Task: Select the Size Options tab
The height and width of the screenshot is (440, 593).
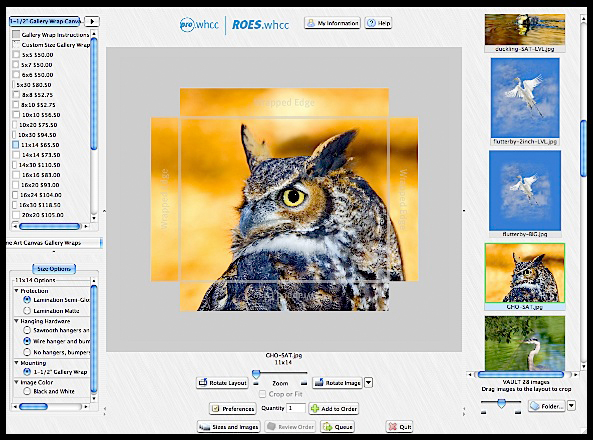Action: 54,269
